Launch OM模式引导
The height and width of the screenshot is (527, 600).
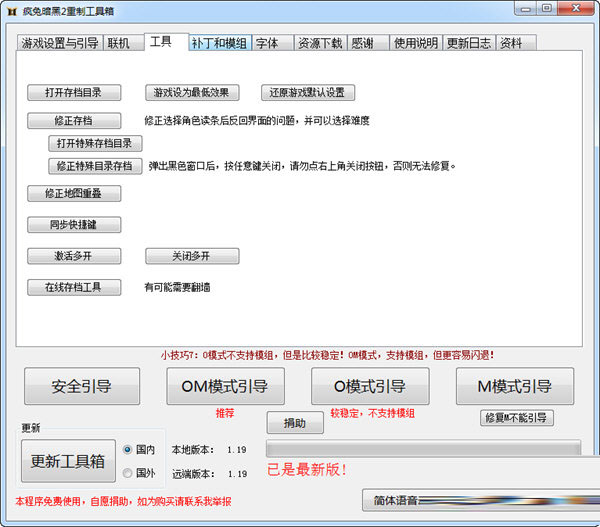click(225, 386)
